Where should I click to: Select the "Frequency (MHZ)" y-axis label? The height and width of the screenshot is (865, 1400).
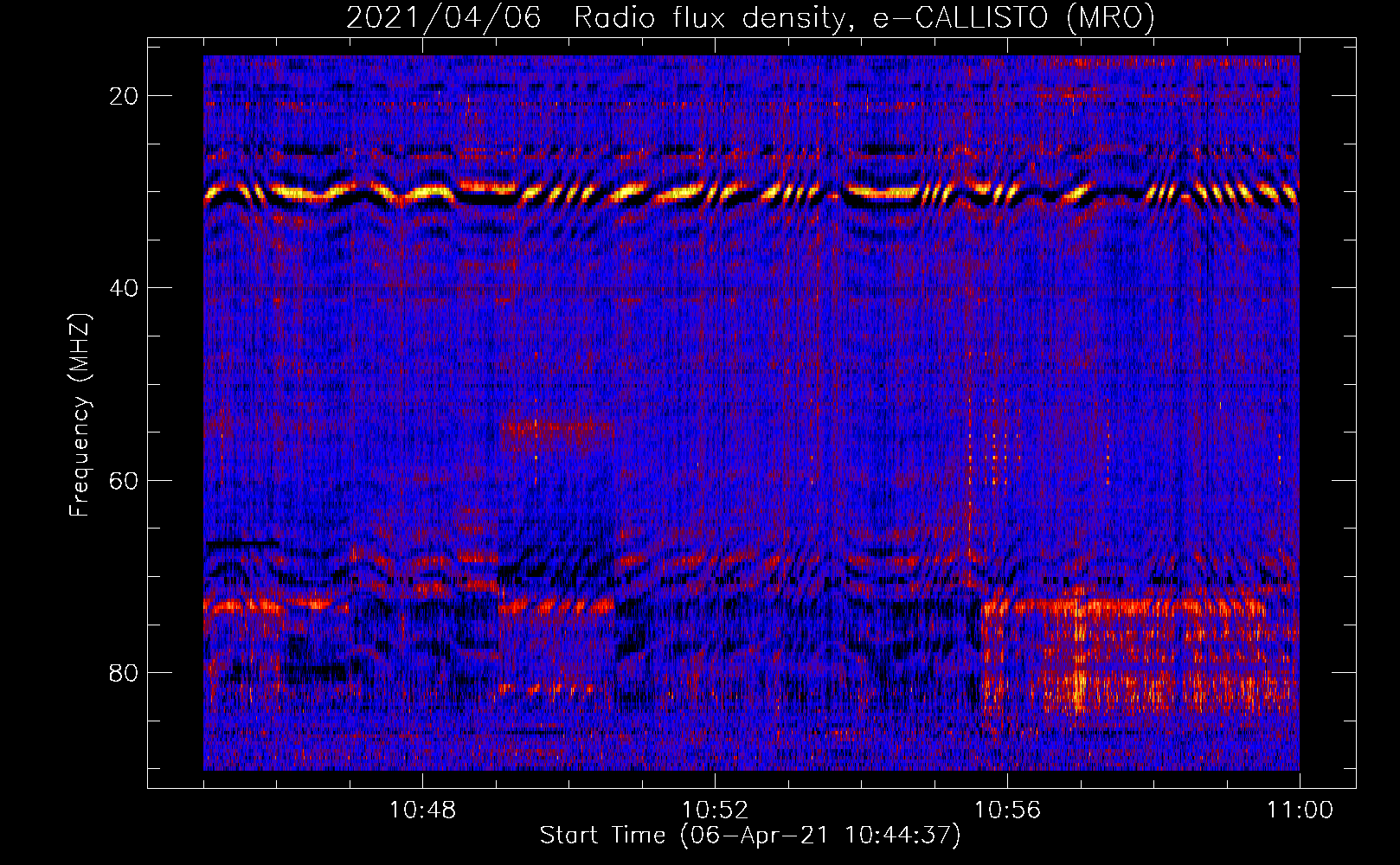point(80,415)
